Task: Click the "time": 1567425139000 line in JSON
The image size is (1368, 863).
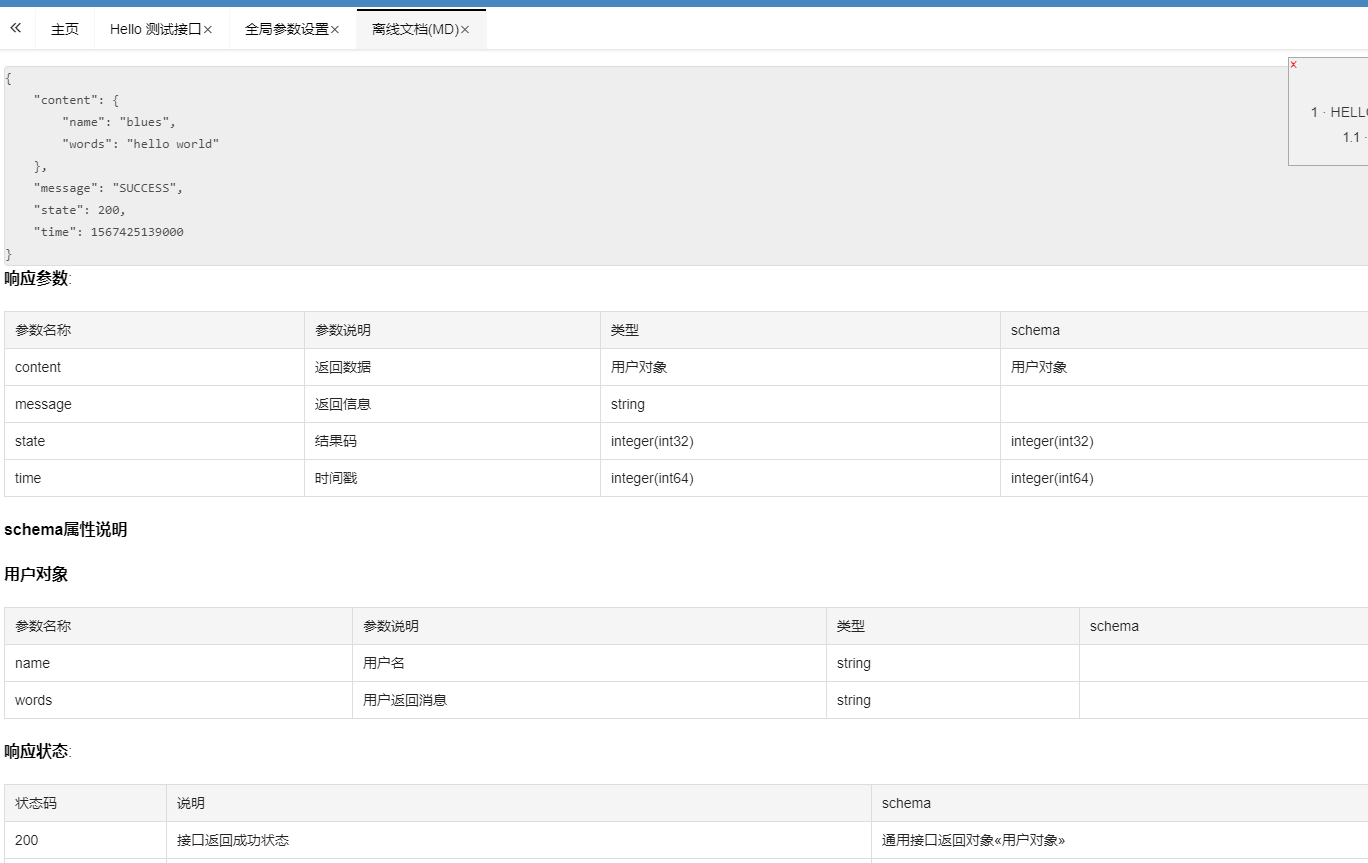Action: click(108, 232)
